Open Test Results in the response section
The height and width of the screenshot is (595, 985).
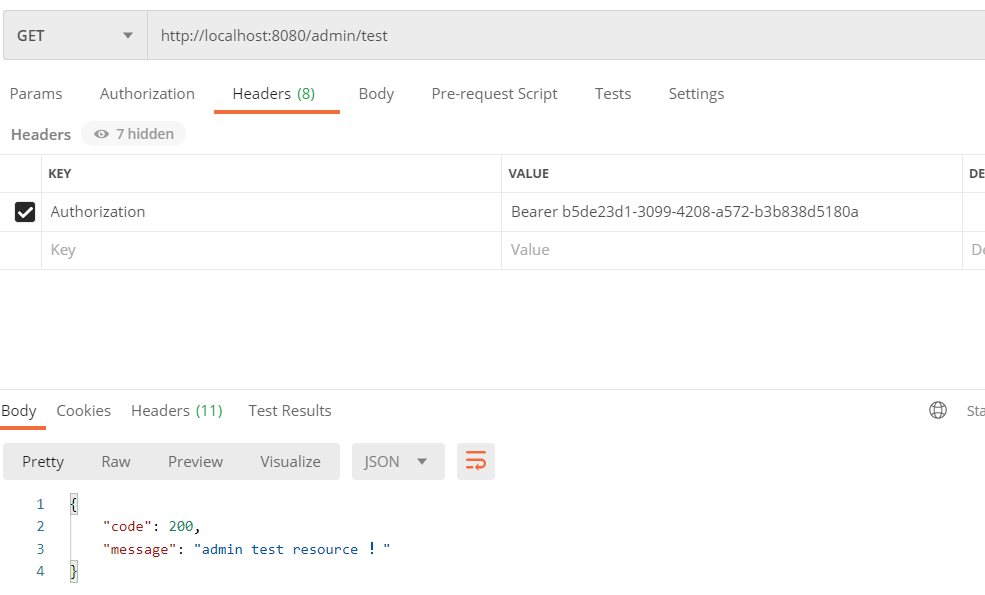click(289, 410)
